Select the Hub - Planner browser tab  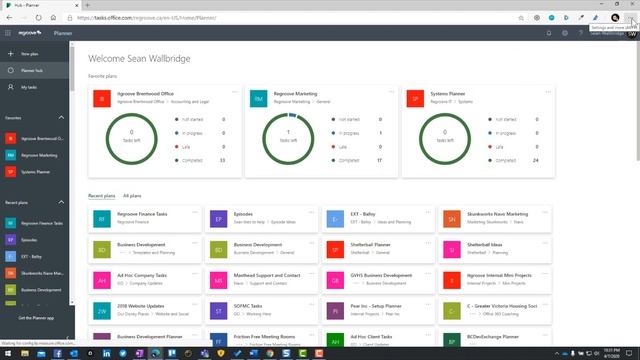(41, 5)
